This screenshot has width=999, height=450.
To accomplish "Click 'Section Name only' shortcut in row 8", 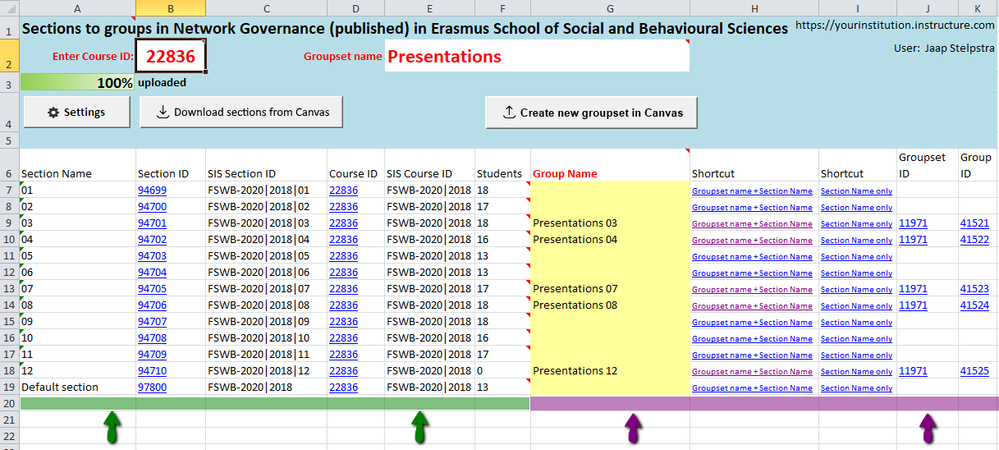I will pos(856,207).
